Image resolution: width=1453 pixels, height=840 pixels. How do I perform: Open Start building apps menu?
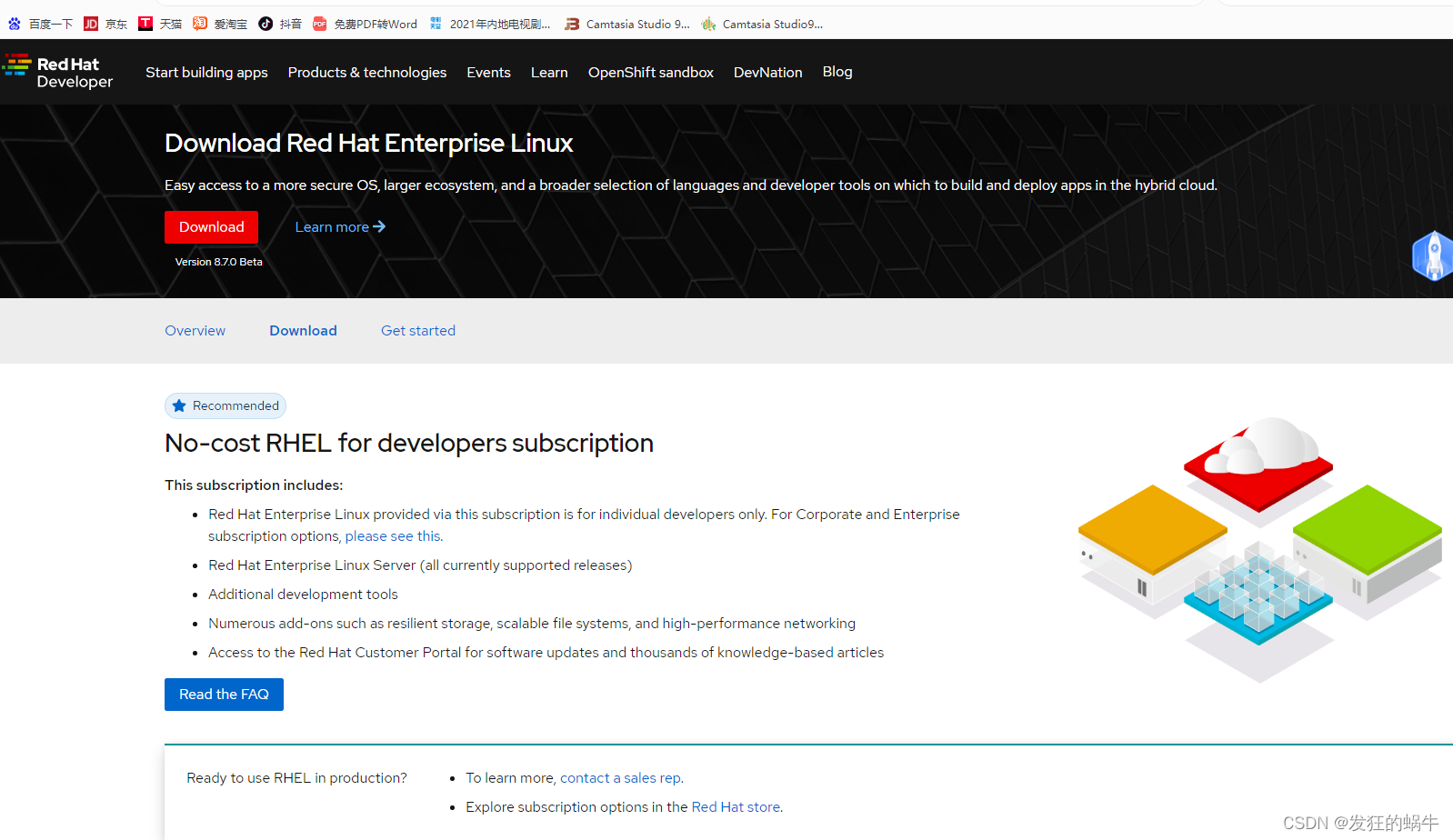pos(206,72)
